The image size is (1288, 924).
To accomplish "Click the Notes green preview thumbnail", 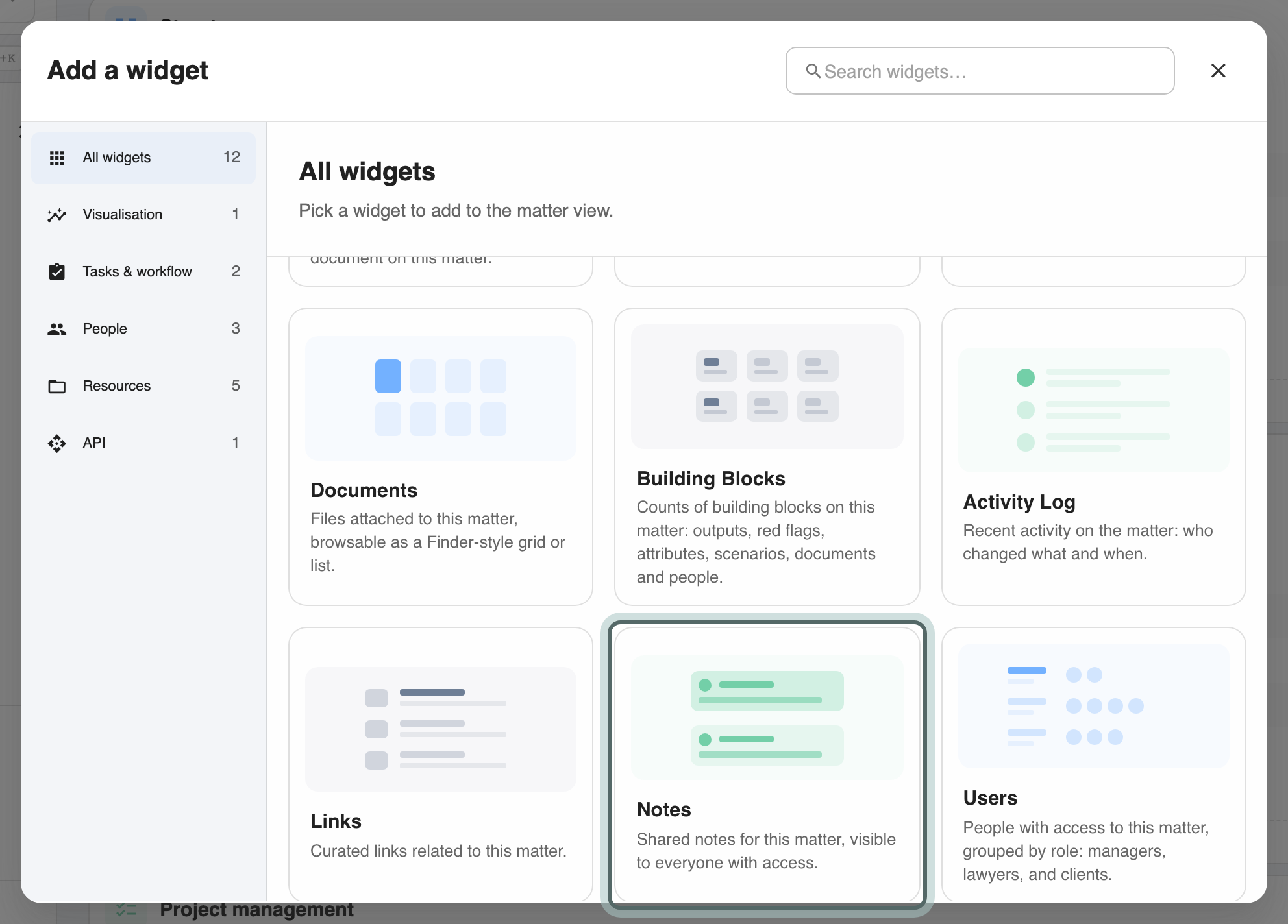I will (x=767, y=717).
